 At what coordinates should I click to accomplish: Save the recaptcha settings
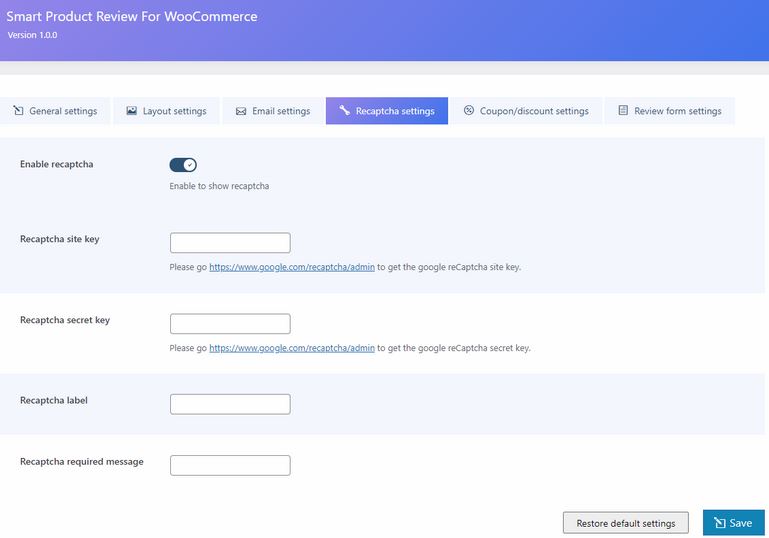pos(734,523)
